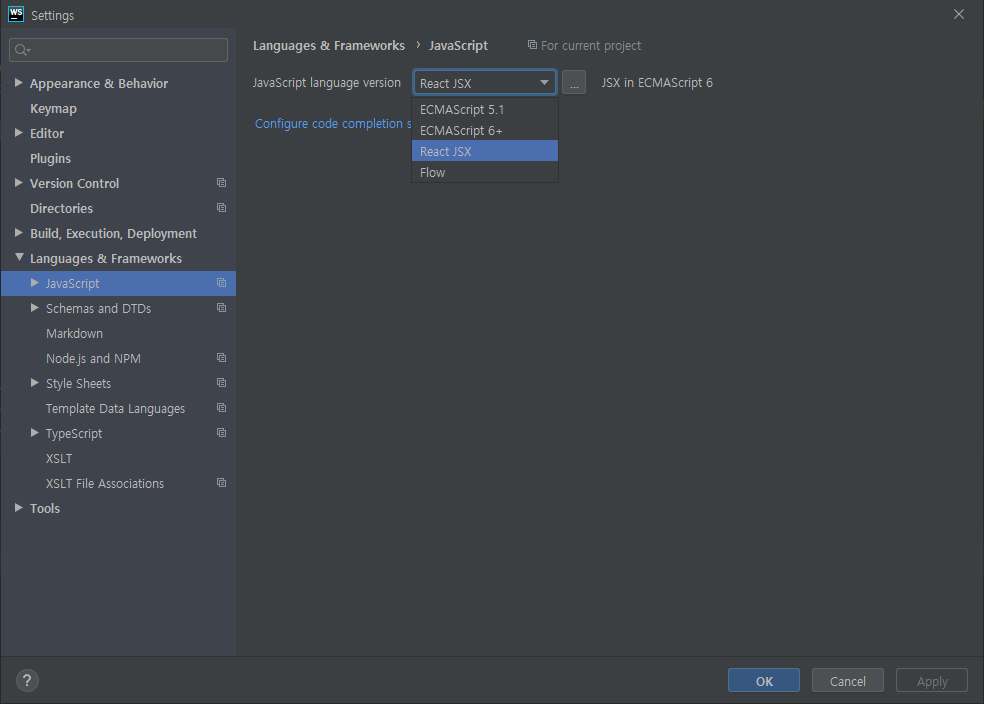Select XSLT in the settings tree
The height and width of the screenshot is (704, 984).
click(x=59, y=458)
